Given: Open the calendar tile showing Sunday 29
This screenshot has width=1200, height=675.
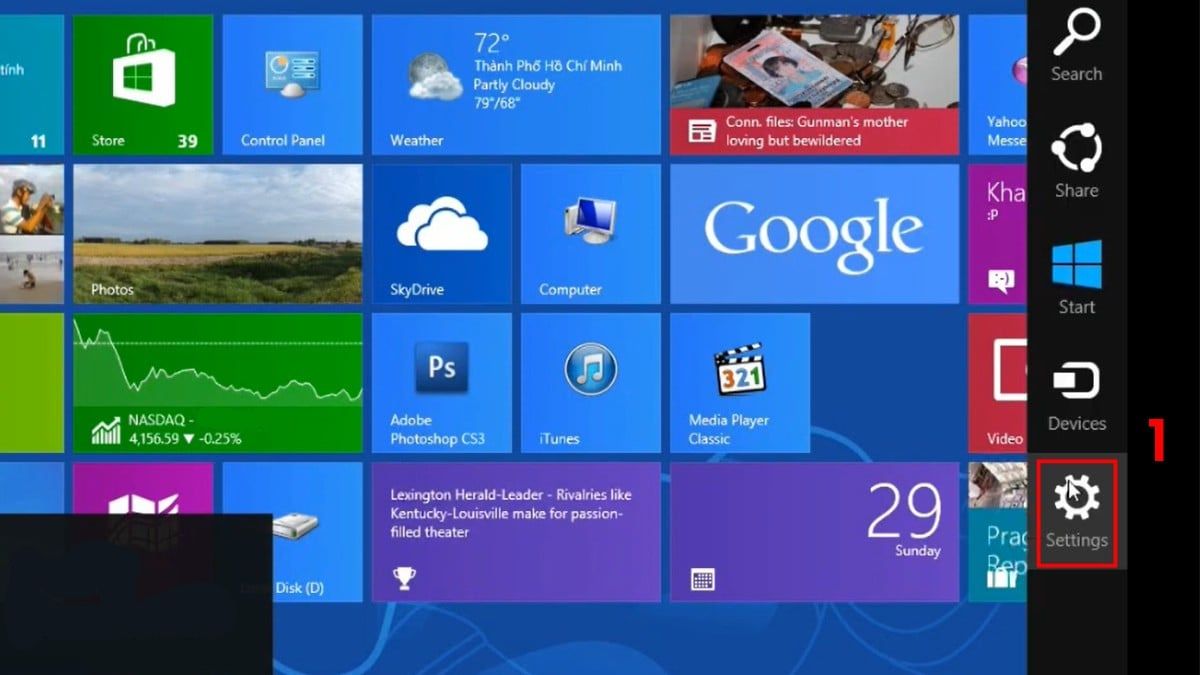Looking at the screenshot, I should 814,531.
